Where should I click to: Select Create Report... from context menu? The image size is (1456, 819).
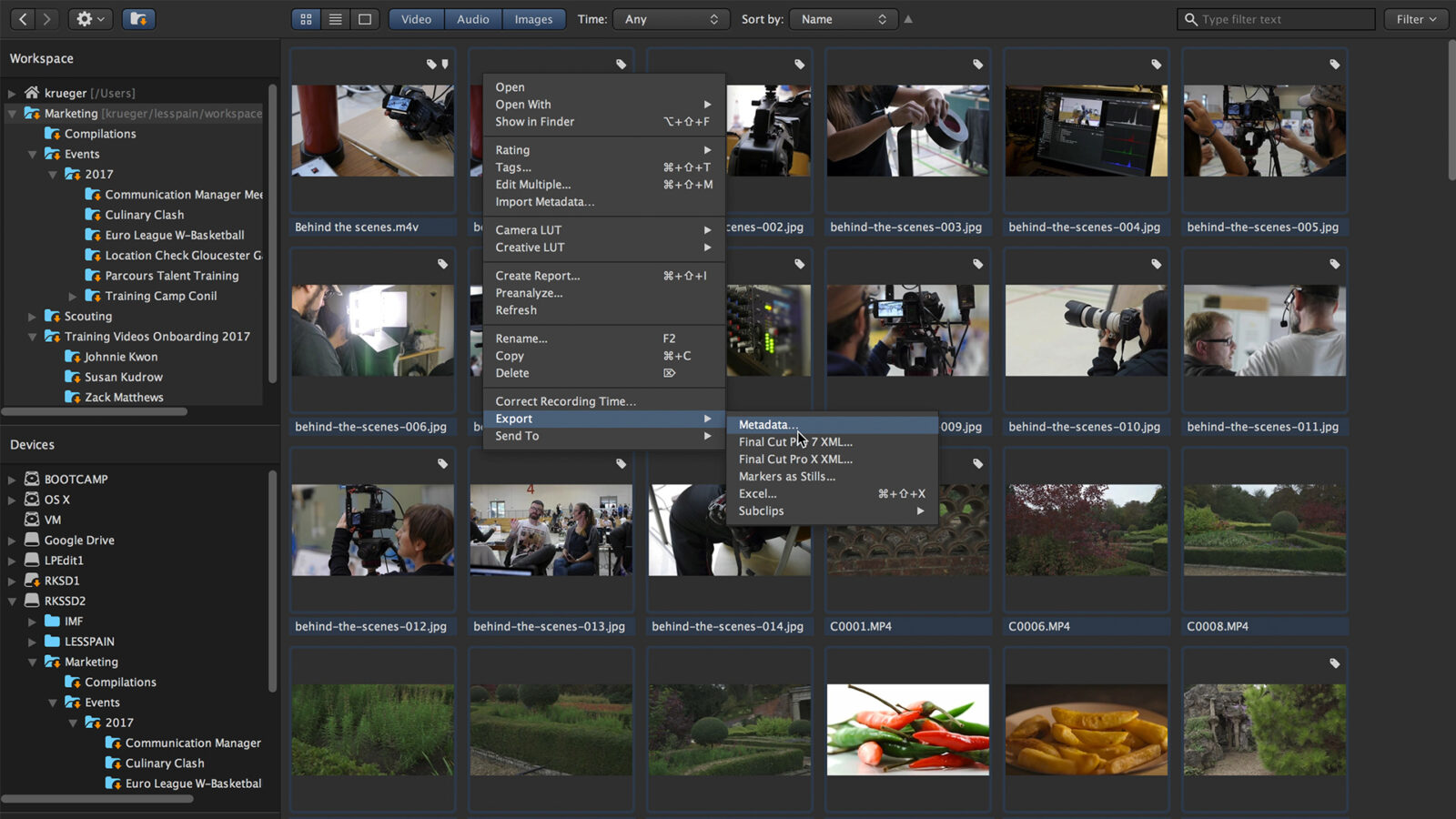pos(603,275)
